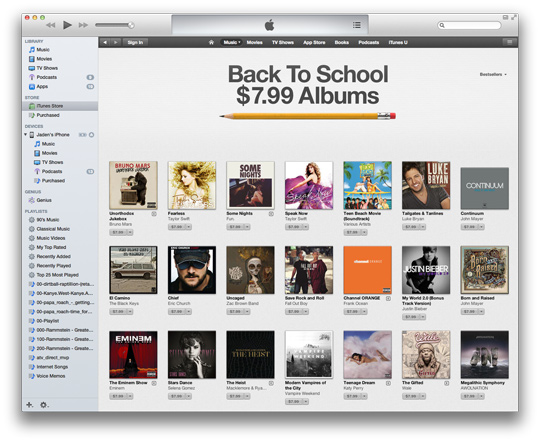Go to previous track with rewind icon
This screenshot has width=540, height=442.
[x=51, y=25]
